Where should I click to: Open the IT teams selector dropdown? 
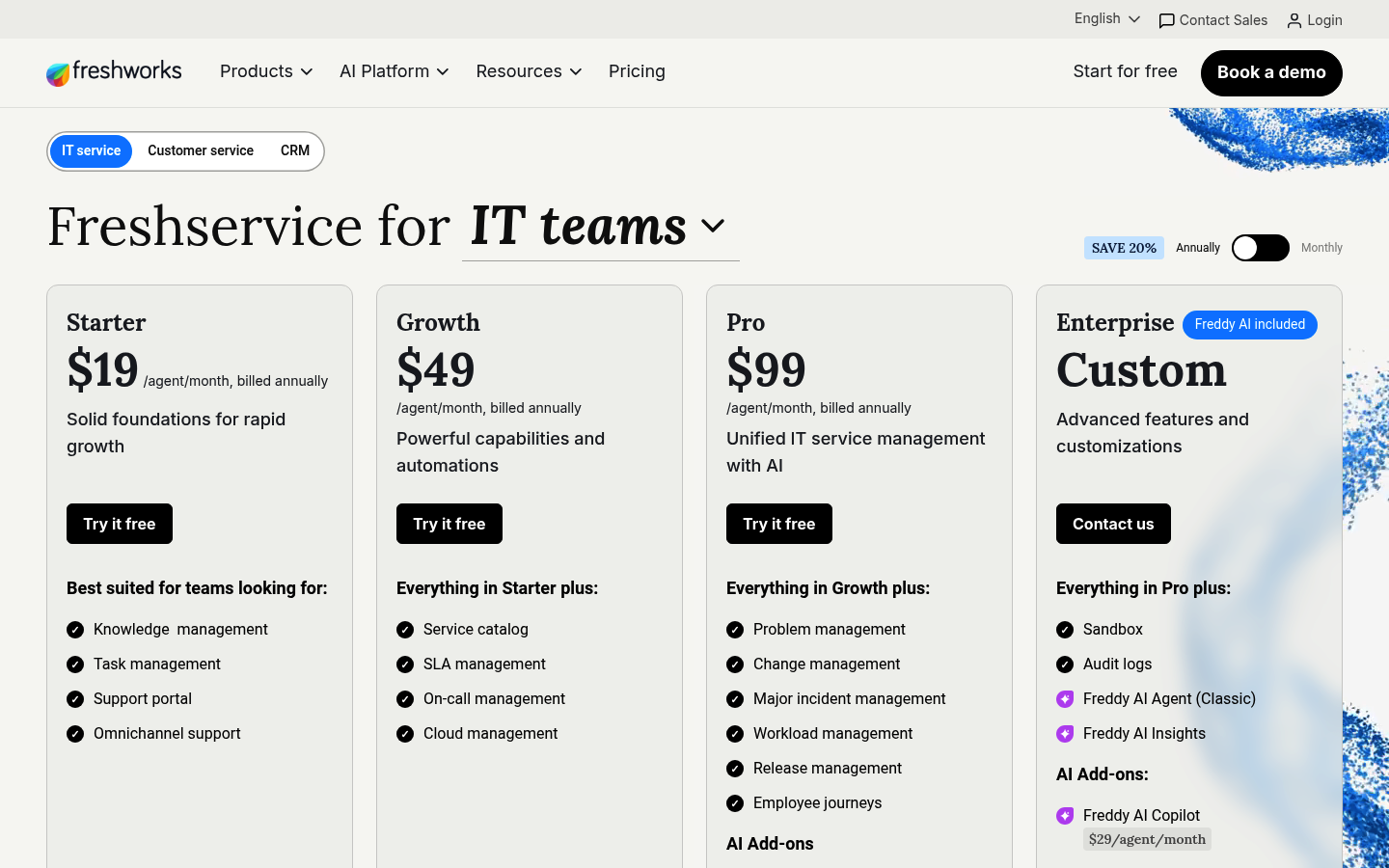(x=600, y=227)
